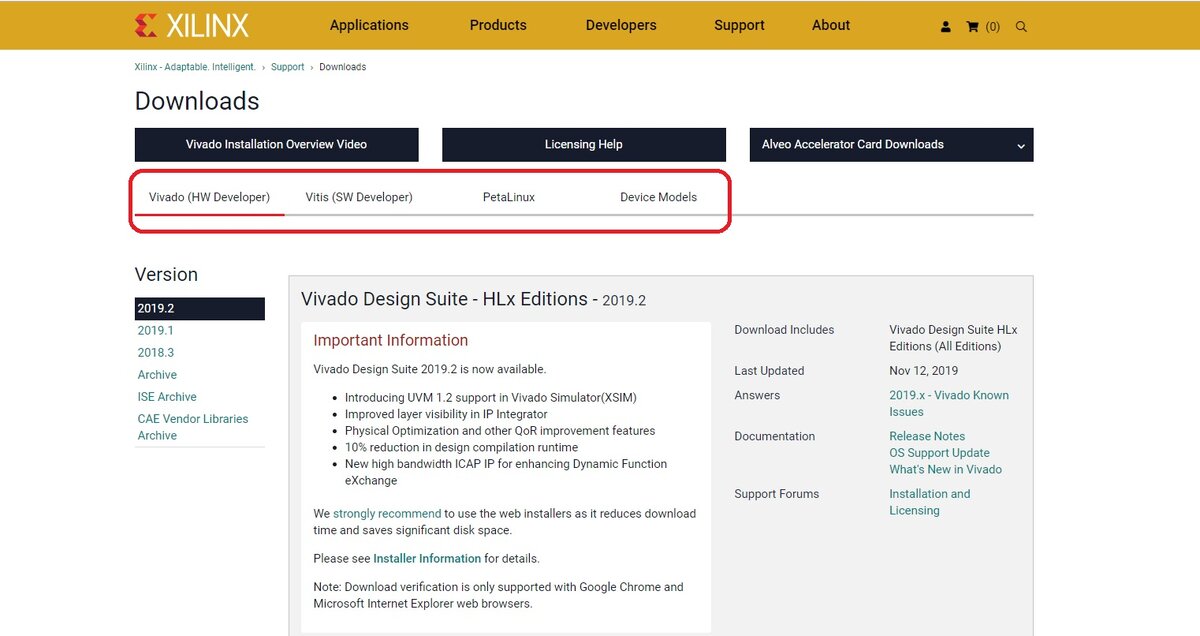Screen dimensions: 1200x636
Task: Select version 2018.3
Action: tap(156, 353)
